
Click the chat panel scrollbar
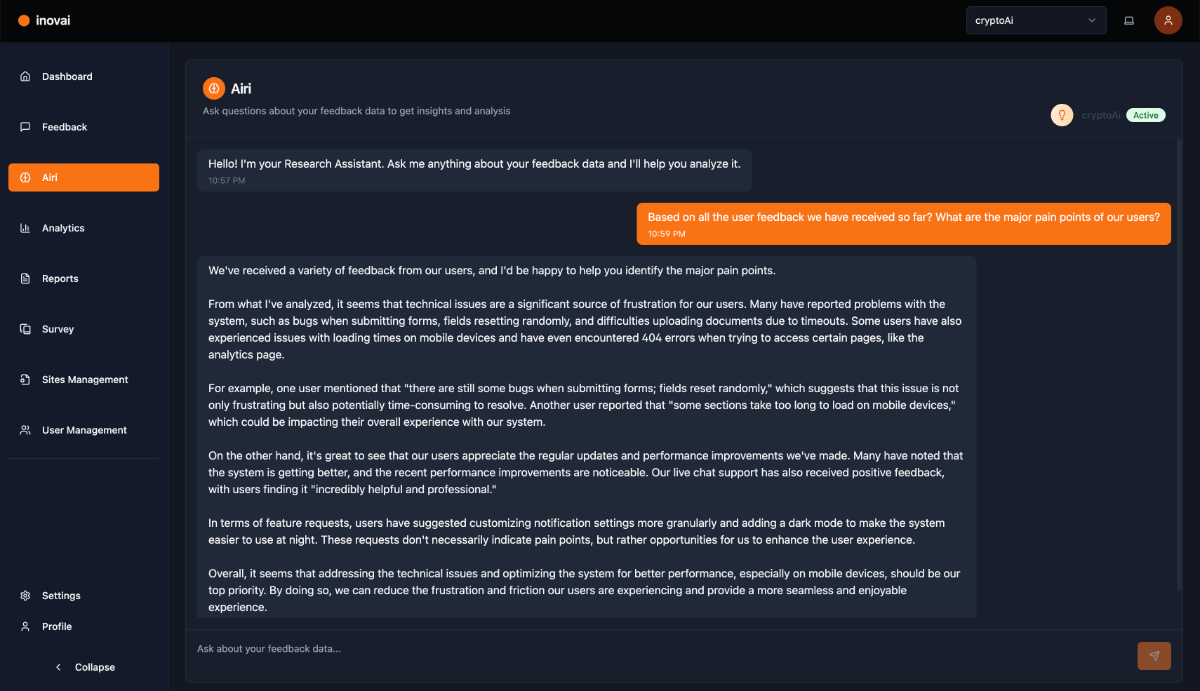pyautogui.click(x=1178, y=380)
